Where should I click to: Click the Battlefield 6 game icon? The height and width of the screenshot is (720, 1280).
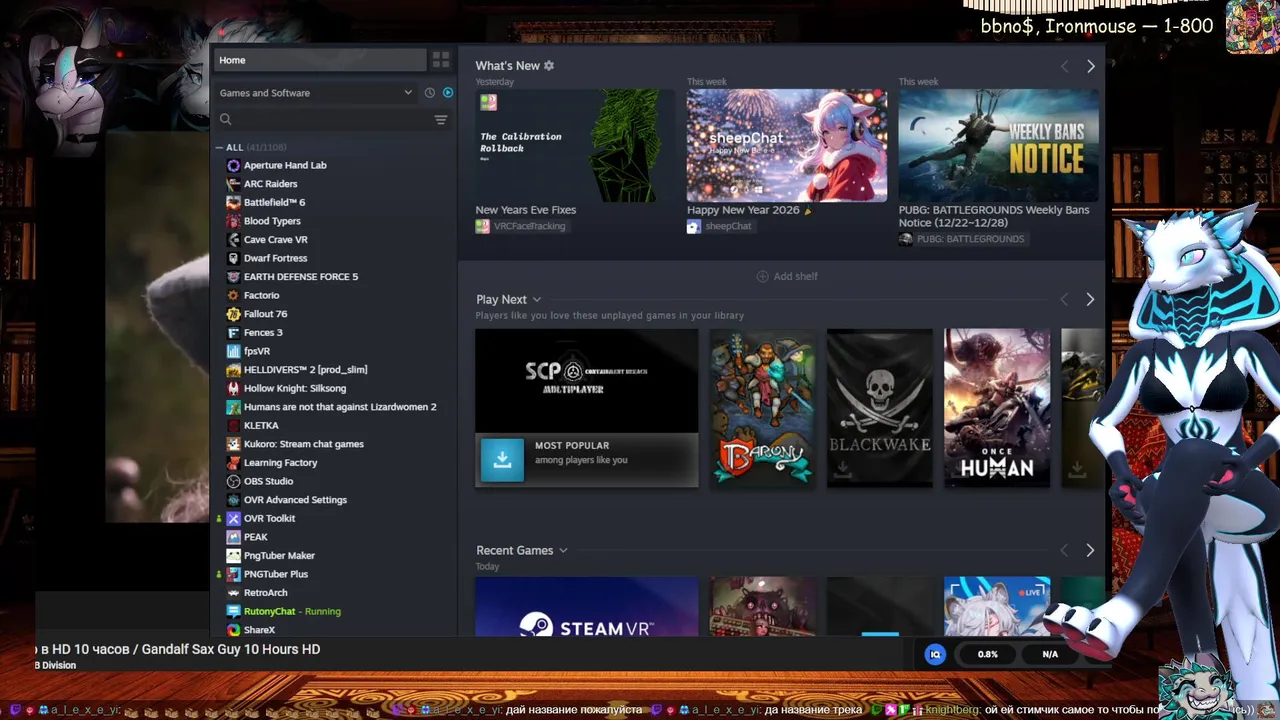click(233, 202)
